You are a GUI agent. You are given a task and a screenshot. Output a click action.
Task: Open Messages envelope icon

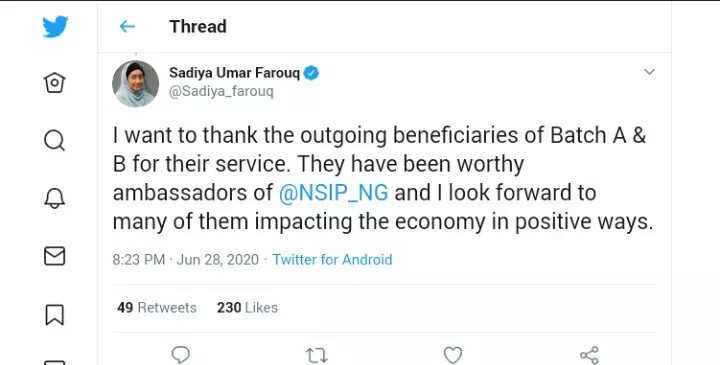coord(55,256)
